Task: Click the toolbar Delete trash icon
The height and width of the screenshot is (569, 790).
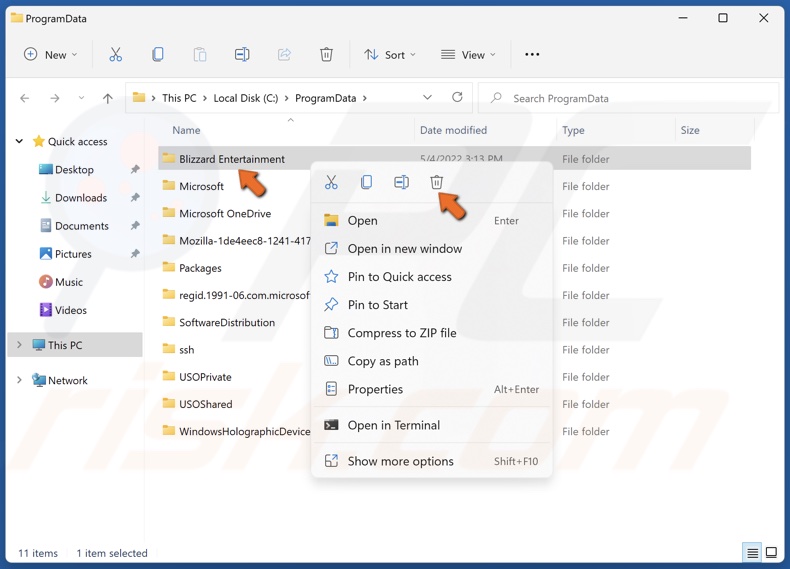Action: click(x=326, y=55)
